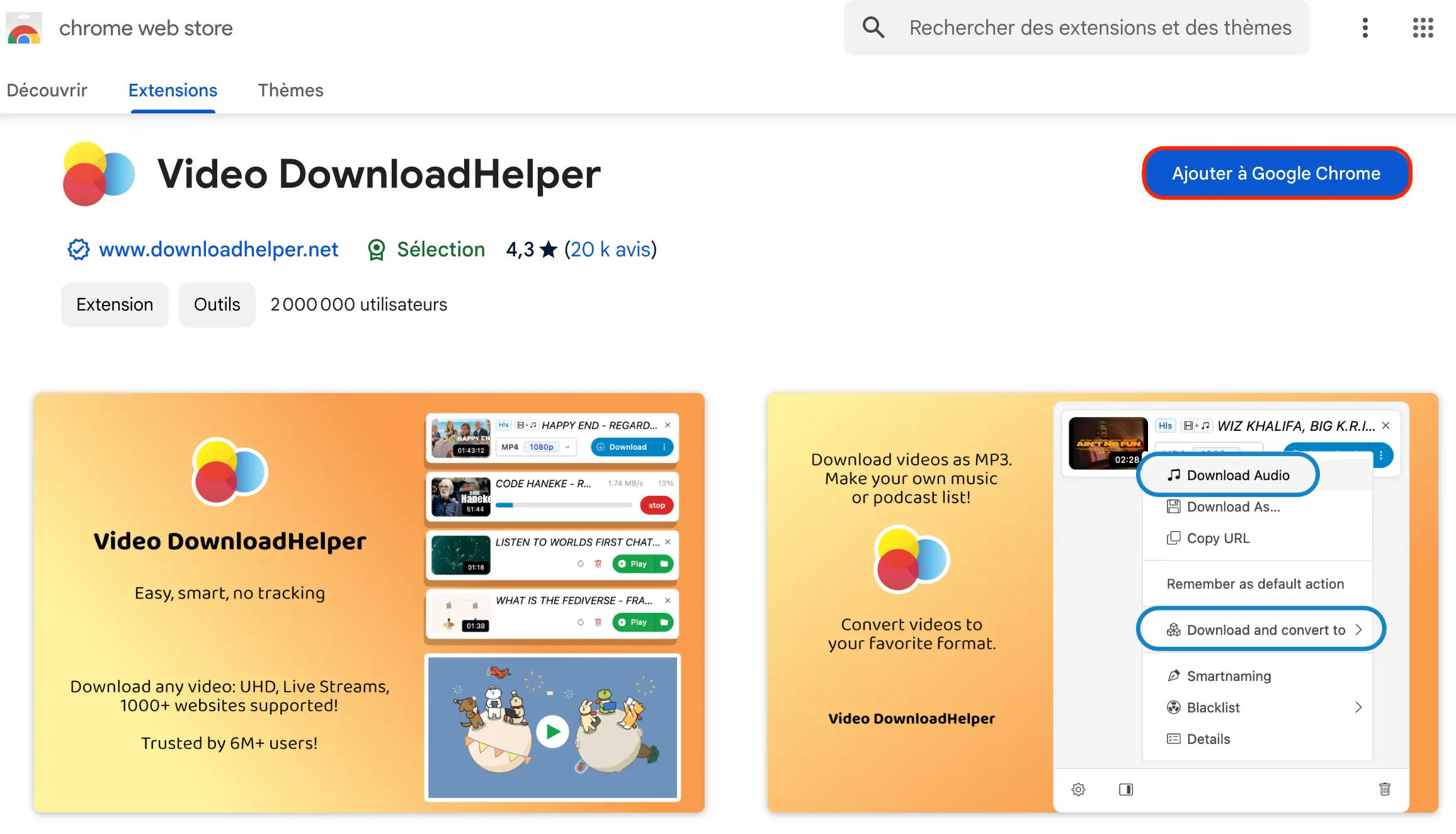Click the verified publisher badge icon
This screenshot has height=834, width=1456.
79,249
